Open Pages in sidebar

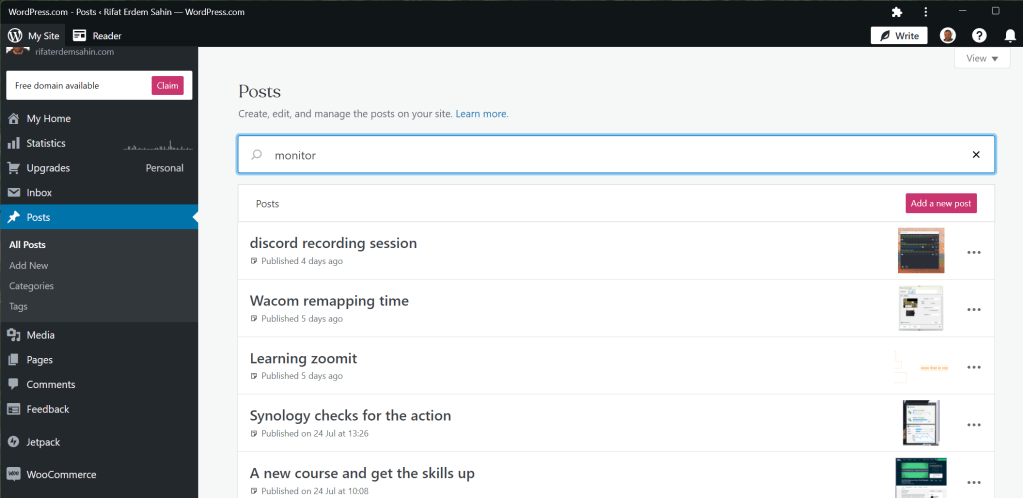click(99, 360)
